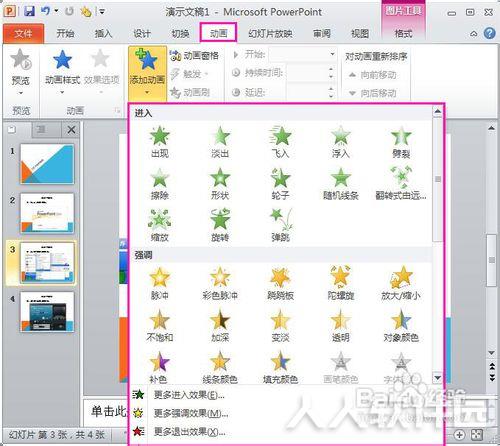Click the fit slide to window icon
The height and width of the screenshot is (446, 500).
[x=477, y=435]
